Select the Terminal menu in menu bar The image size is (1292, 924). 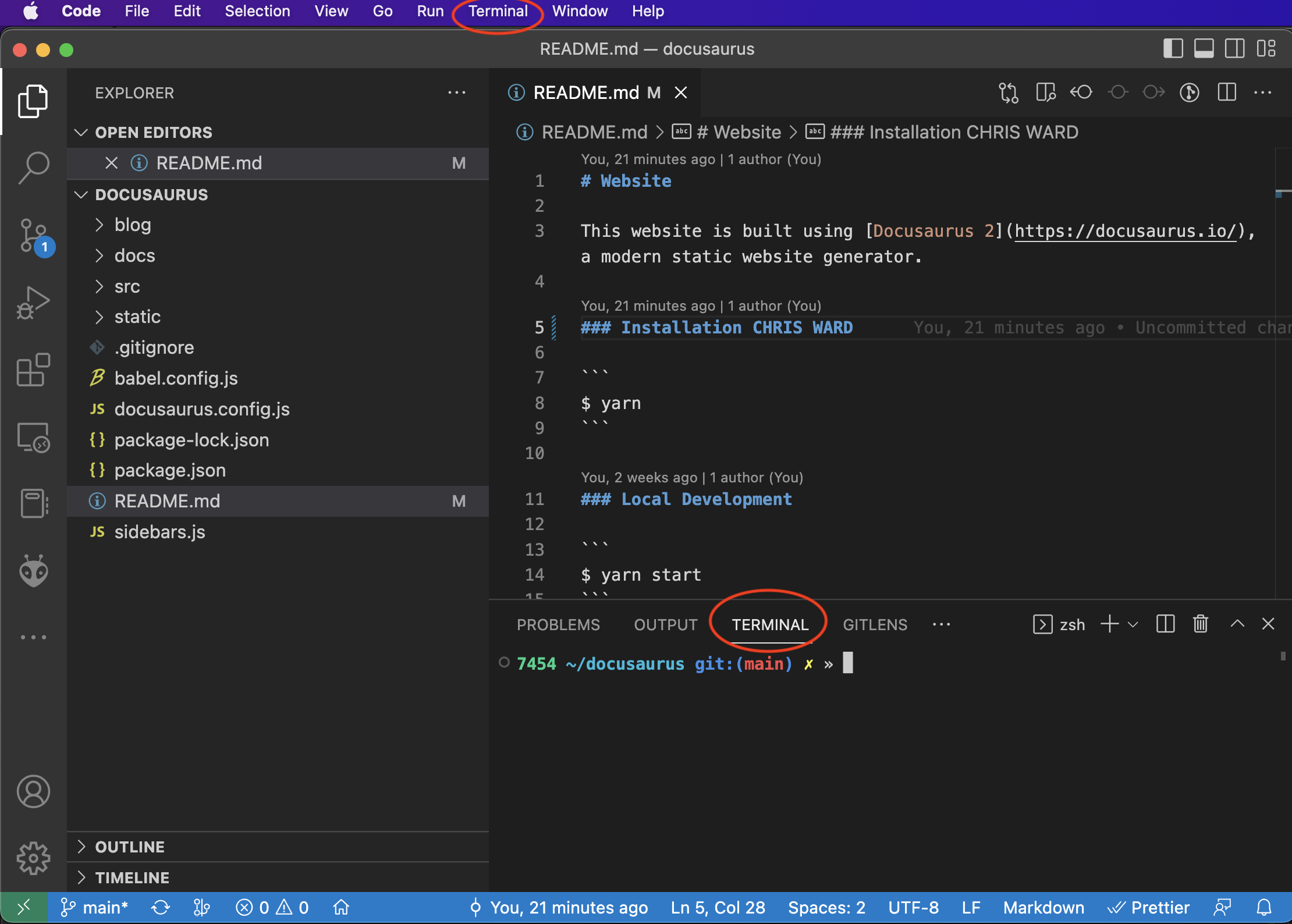click(x=498, y=11)
